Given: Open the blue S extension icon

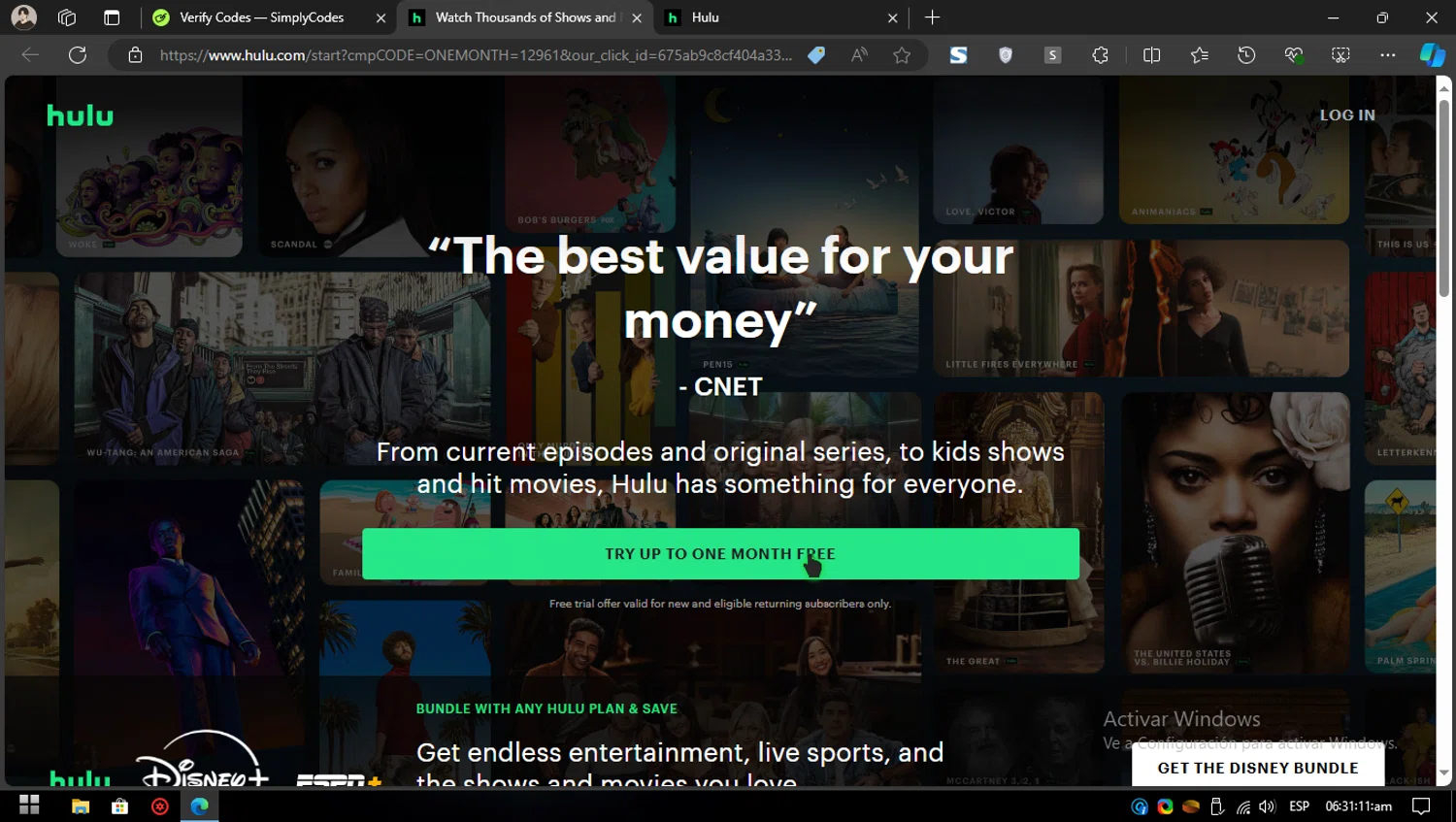Looking at the screenshot, I should pos(958,55).
